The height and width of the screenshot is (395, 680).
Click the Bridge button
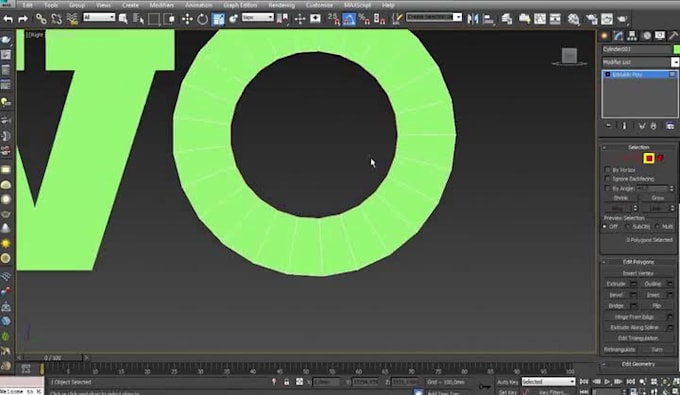(x=616, y=306)
